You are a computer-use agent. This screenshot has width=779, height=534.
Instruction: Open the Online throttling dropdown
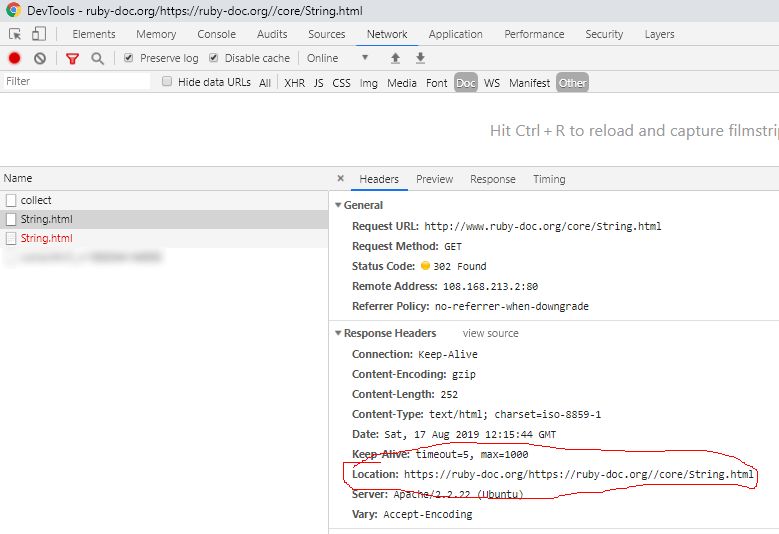pyautogui.click(x=337, y=58)
